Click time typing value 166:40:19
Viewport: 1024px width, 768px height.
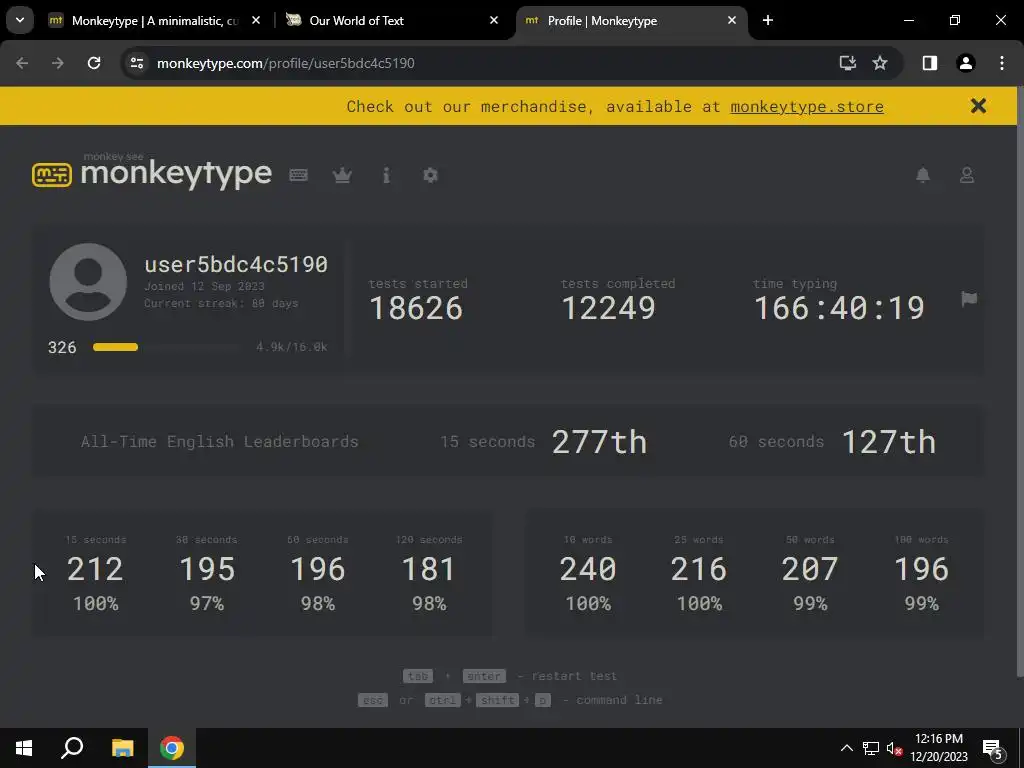(x=839, y=308)
